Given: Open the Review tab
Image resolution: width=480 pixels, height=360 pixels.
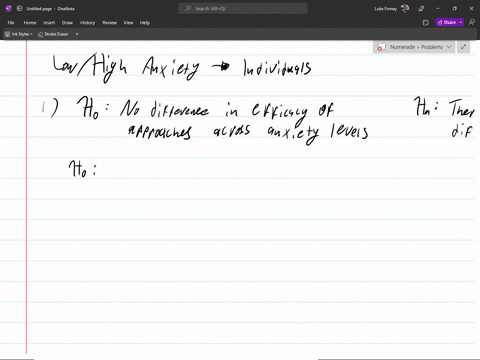Looking at the screenshot, I should click(x=109, y=23).
